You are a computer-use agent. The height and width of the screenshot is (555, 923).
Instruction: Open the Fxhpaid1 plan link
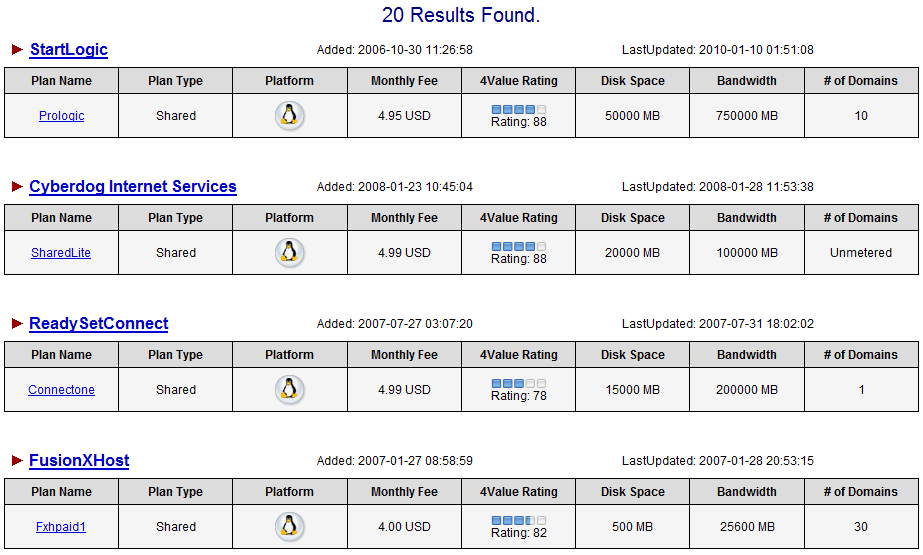(x=61, y=527)
